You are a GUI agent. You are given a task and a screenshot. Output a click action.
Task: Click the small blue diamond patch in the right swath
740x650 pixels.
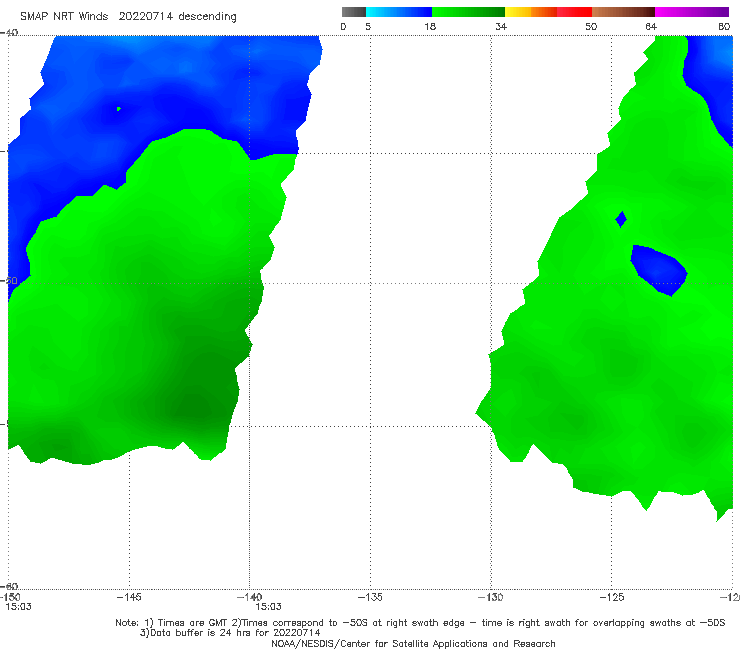[x=621, y=219]
